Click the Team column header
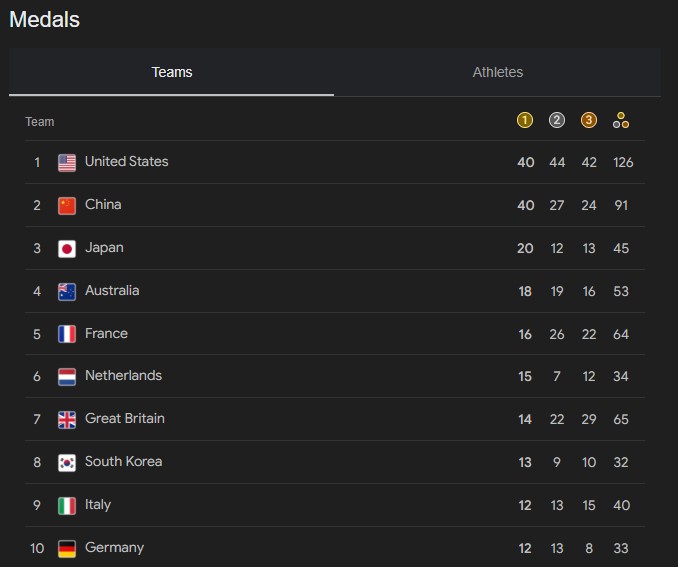Screen dimensions: 678x567 coord(40,122)
